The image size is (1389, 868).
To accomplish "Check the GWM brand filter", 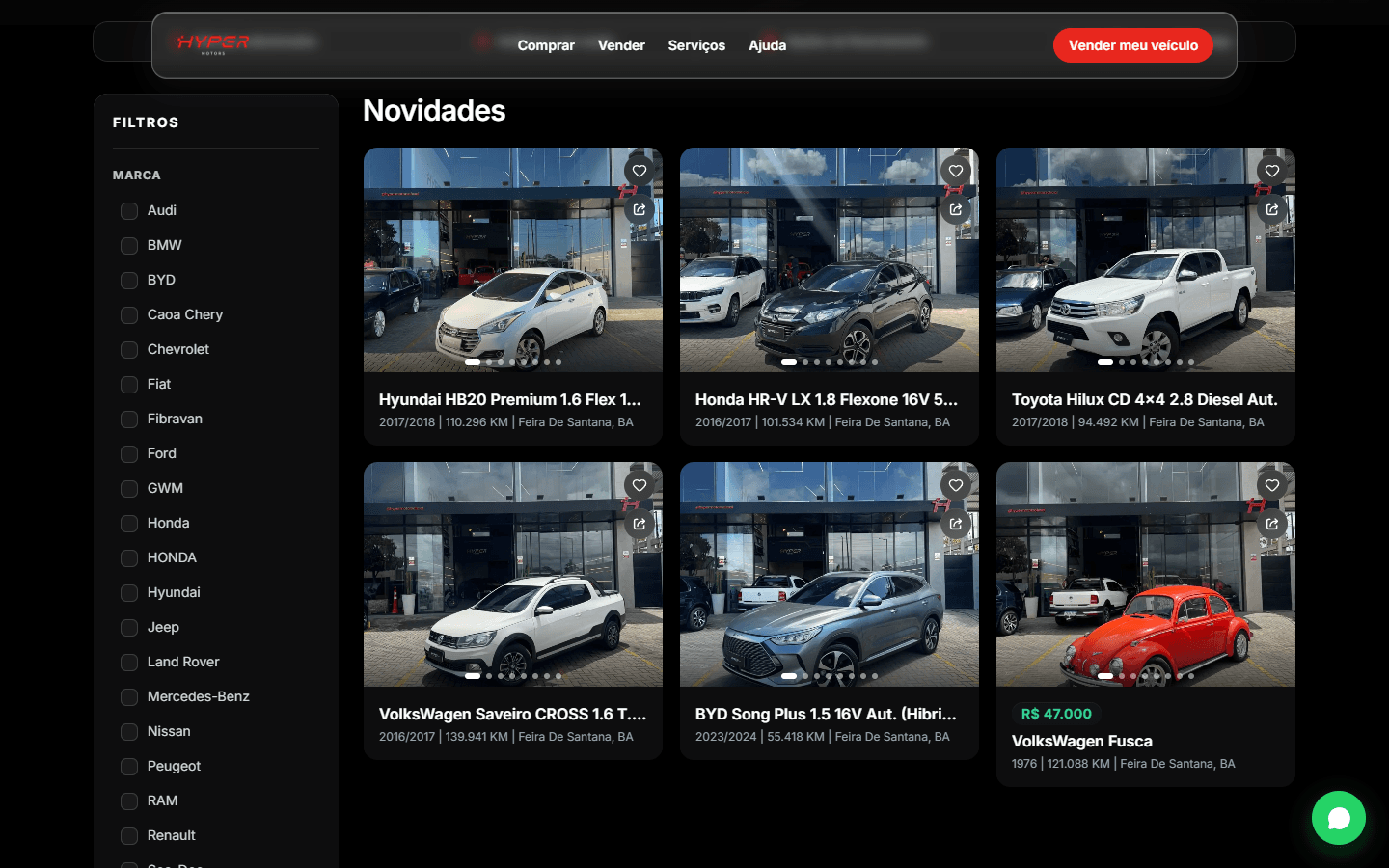I will point(129,489).
